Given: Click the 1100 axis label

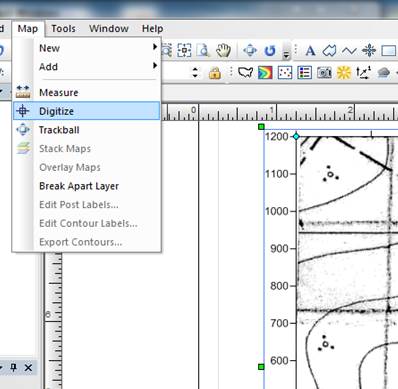Looking at the screenshot, I should (277, 174).
